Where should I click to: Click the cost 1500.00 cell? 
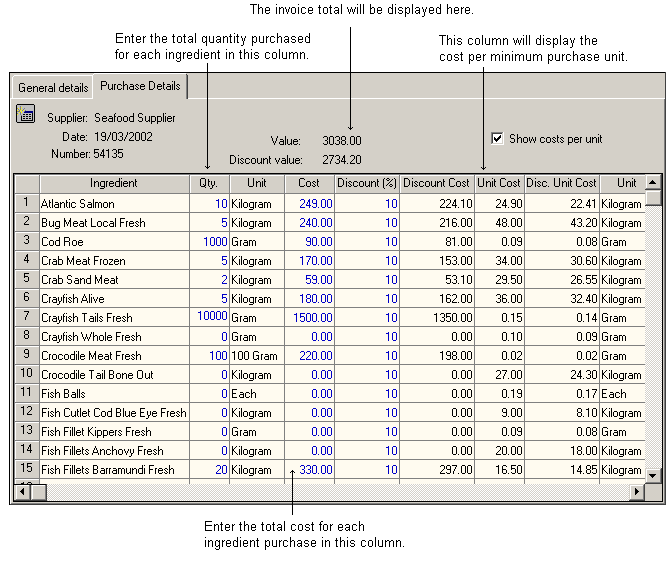pos(309,318)
